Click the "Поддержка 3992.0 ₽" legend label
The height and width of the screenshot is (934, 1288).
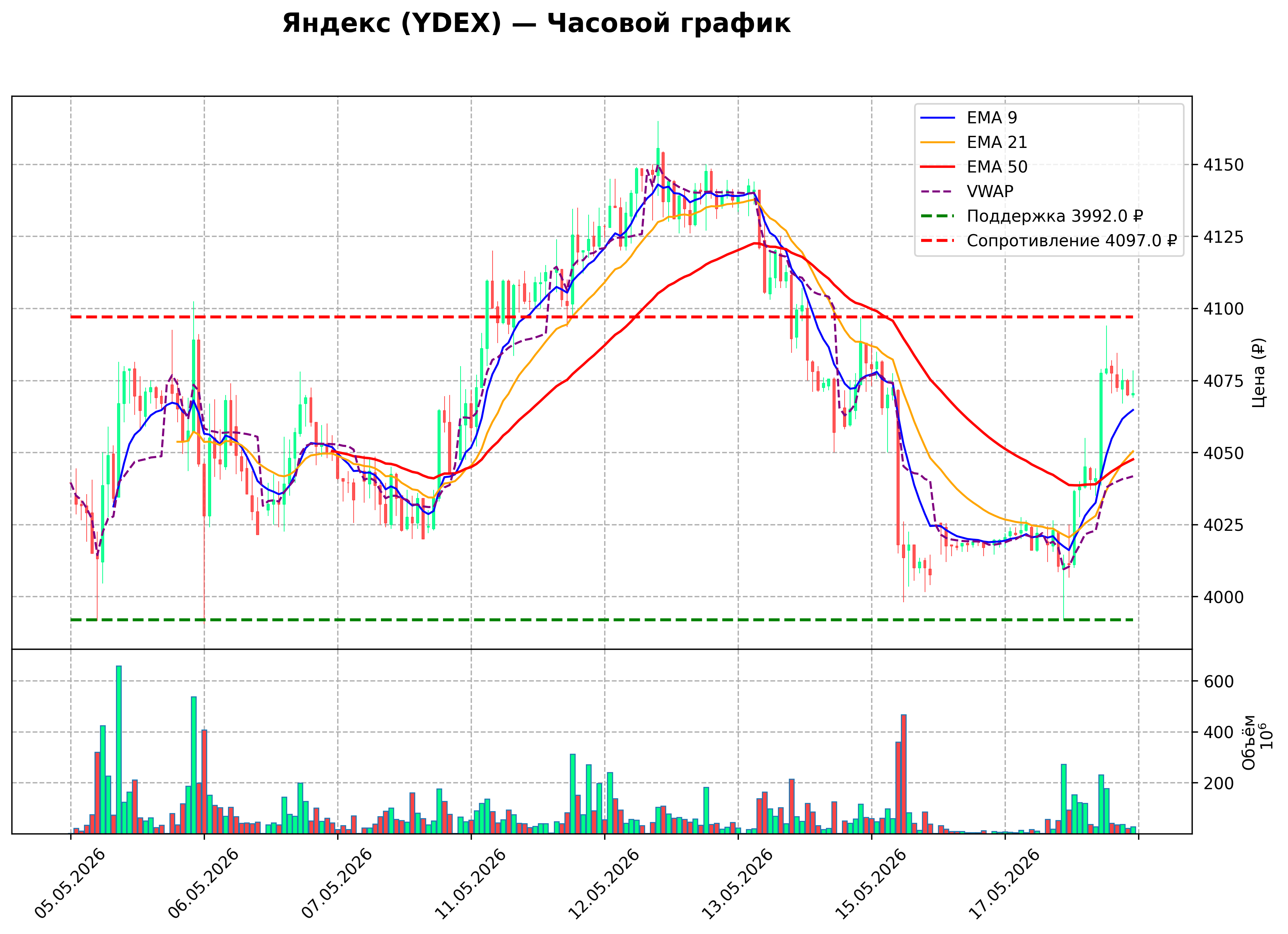click(1055, 216)
